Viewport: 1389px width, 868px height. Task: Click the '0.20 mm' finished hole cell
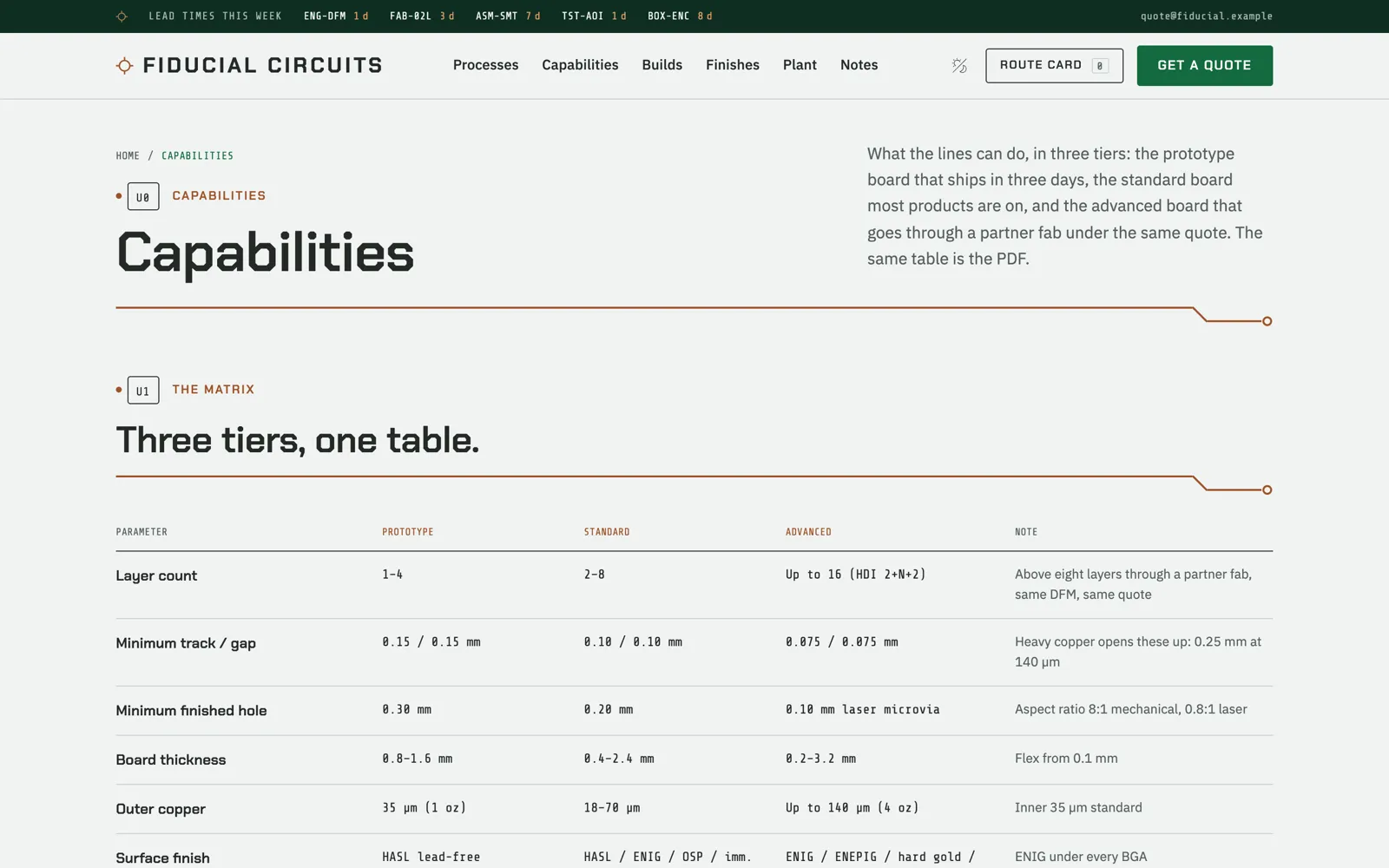pos(608,710)
